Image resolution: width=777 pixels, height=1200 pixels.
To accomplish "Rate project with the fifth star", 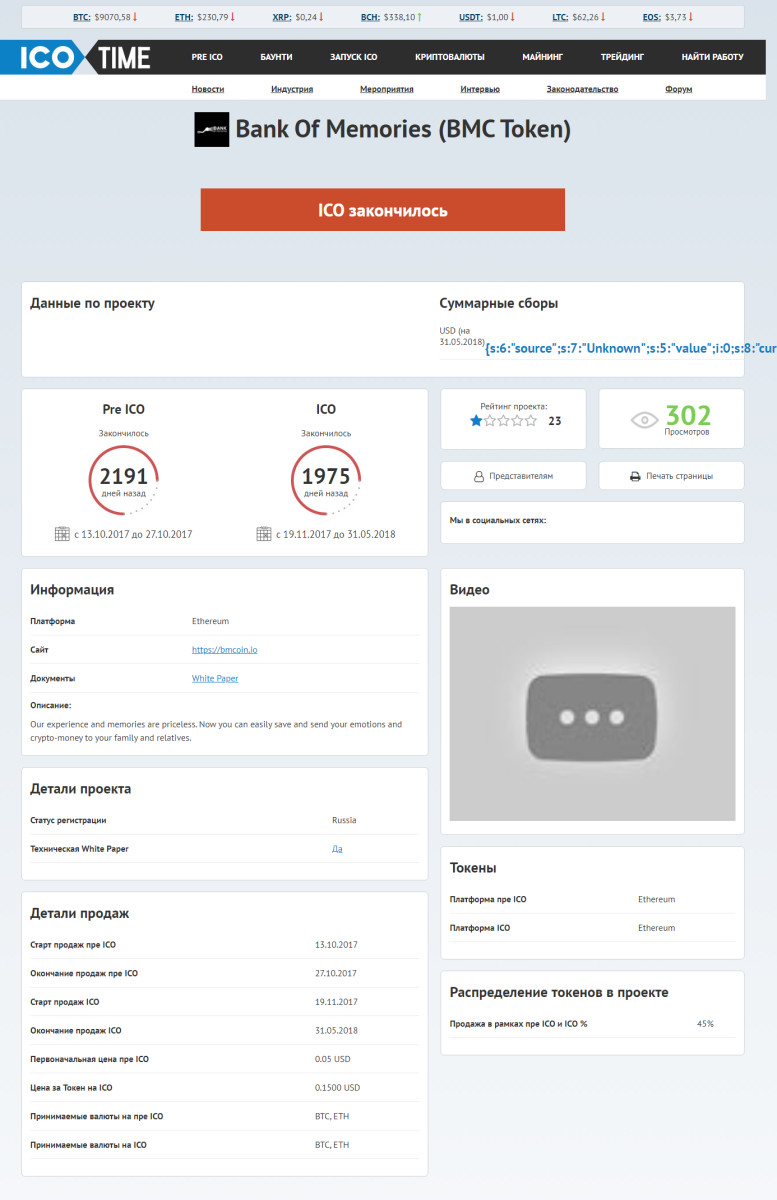I will pos(530,421).
